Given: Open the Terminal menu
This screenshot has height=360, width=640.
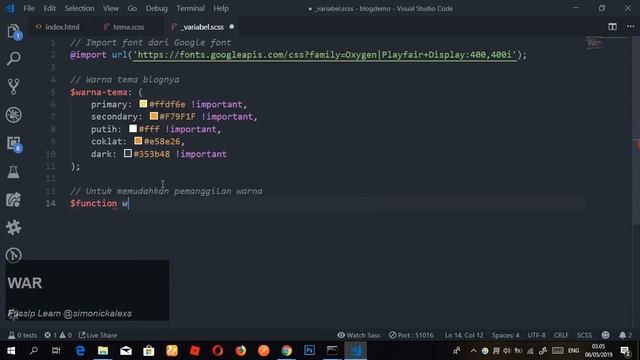Looking at the screenshot, I should [191, 8].
